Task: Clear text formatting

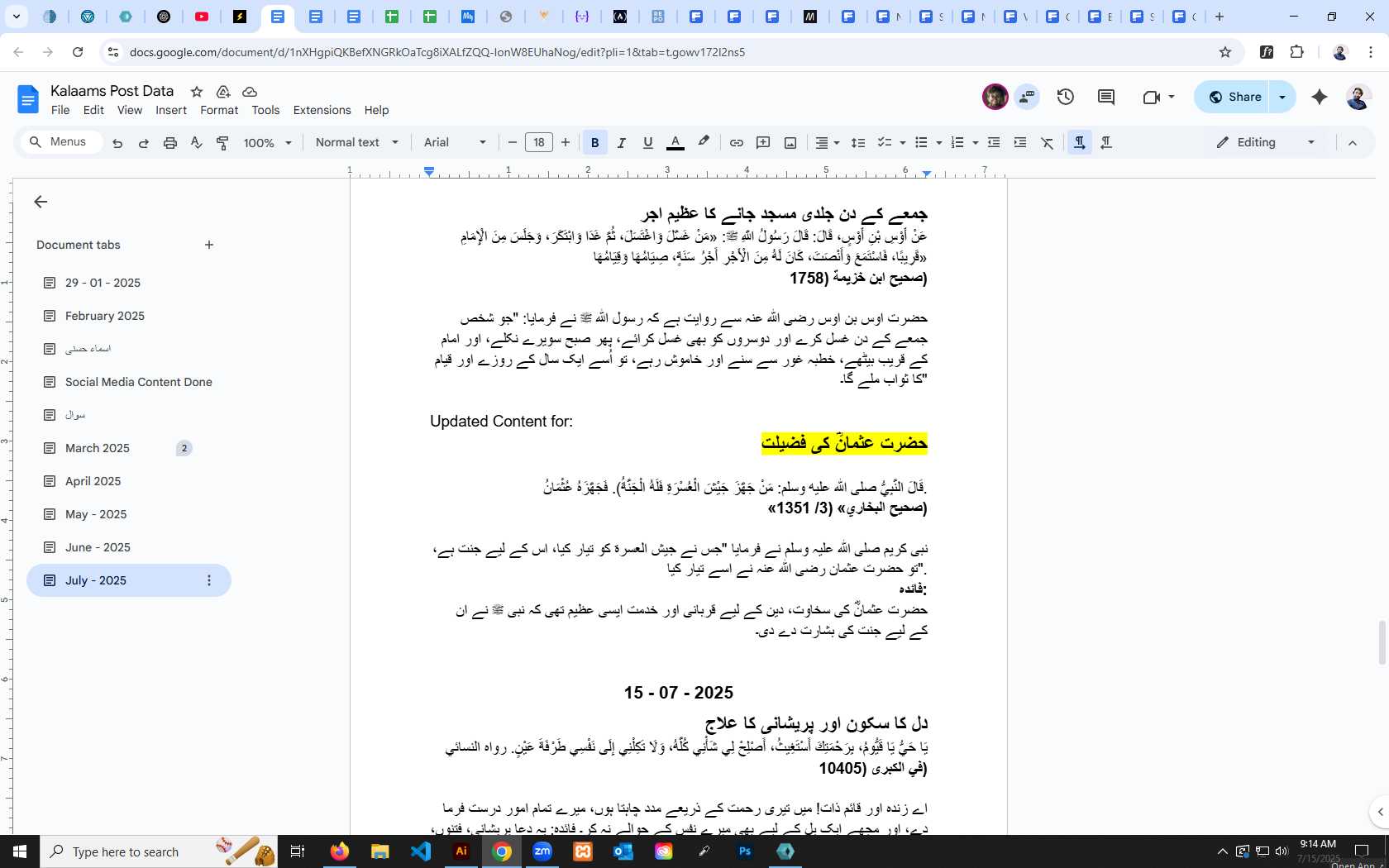Action: 1048,143
